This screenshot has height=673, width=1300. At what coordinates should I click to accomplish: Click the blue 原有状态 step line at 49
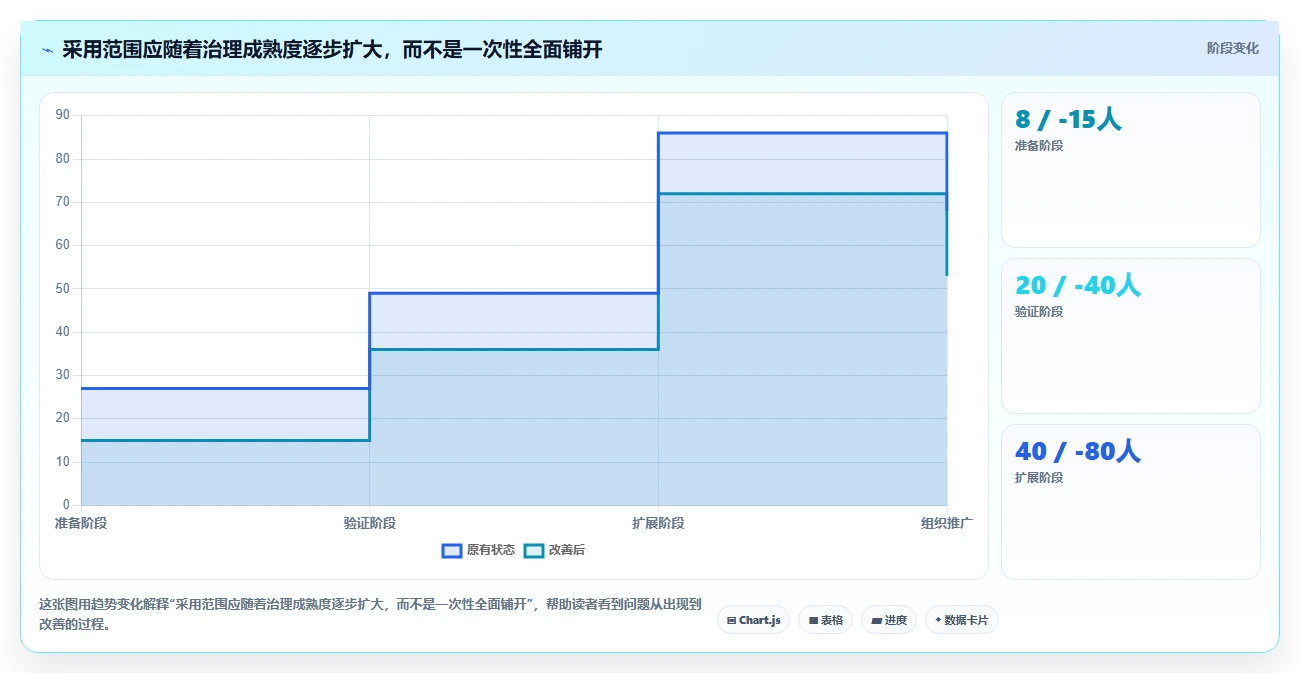[x=514, y=293]
